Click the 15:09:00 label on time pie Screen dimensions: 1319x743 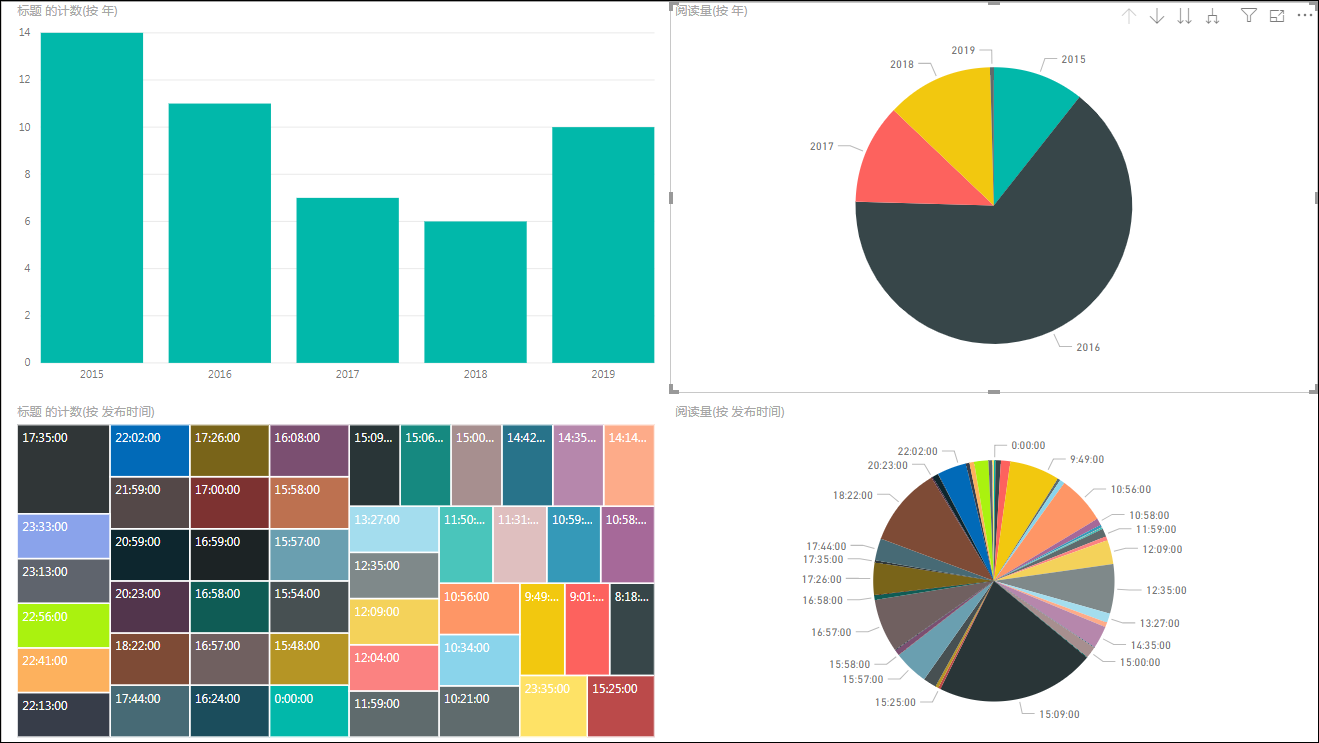(1061, 714)
